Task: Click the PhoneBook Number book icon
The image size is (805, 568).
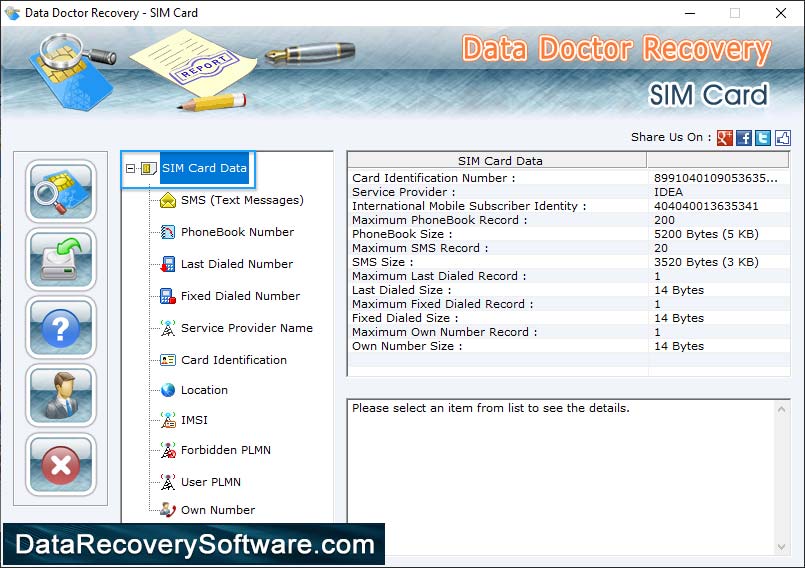Action: click(x=168, y=232)
